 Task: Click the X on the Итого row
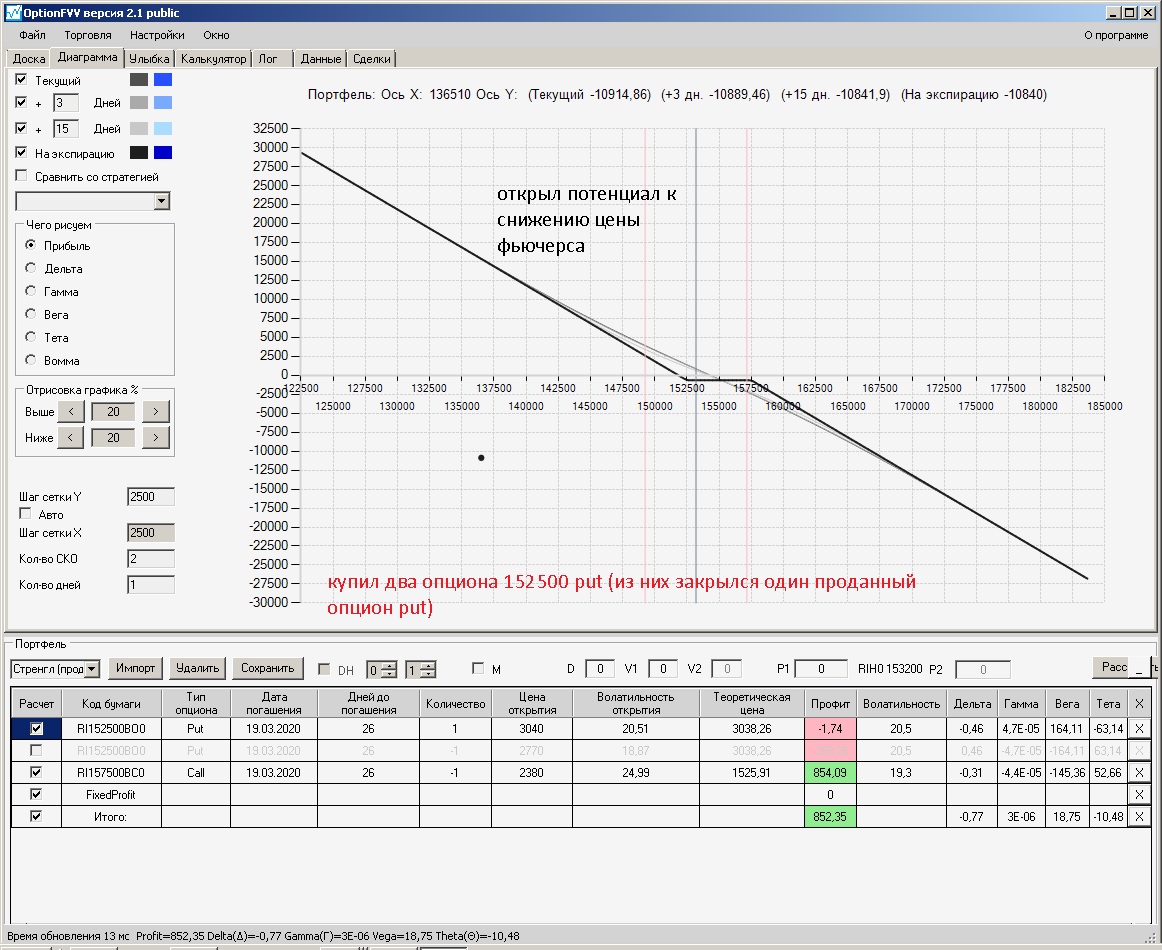(1139, 817)
